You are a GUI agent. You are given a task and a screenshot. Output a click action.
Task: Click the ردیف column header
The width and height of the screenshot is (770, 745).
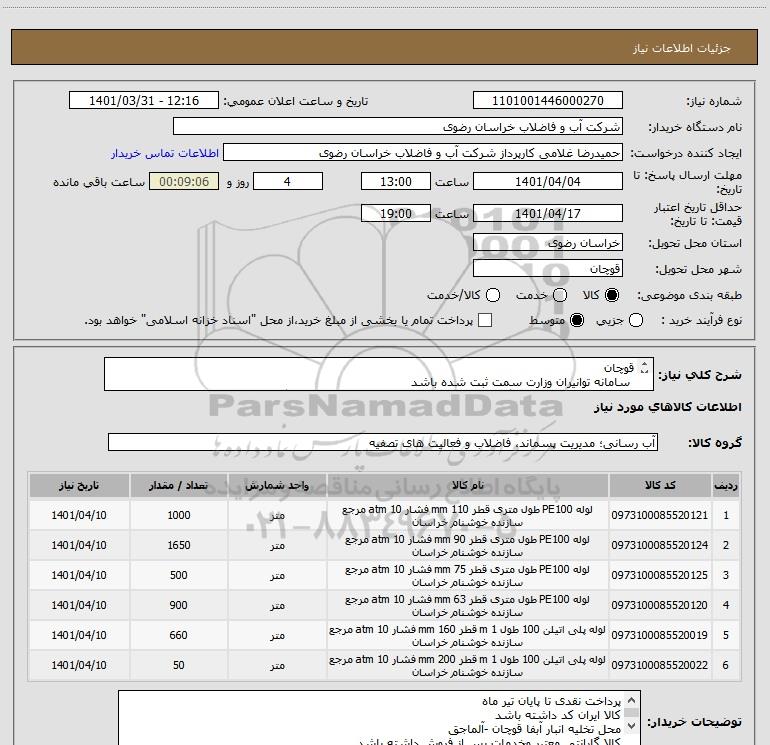point(726,485)
